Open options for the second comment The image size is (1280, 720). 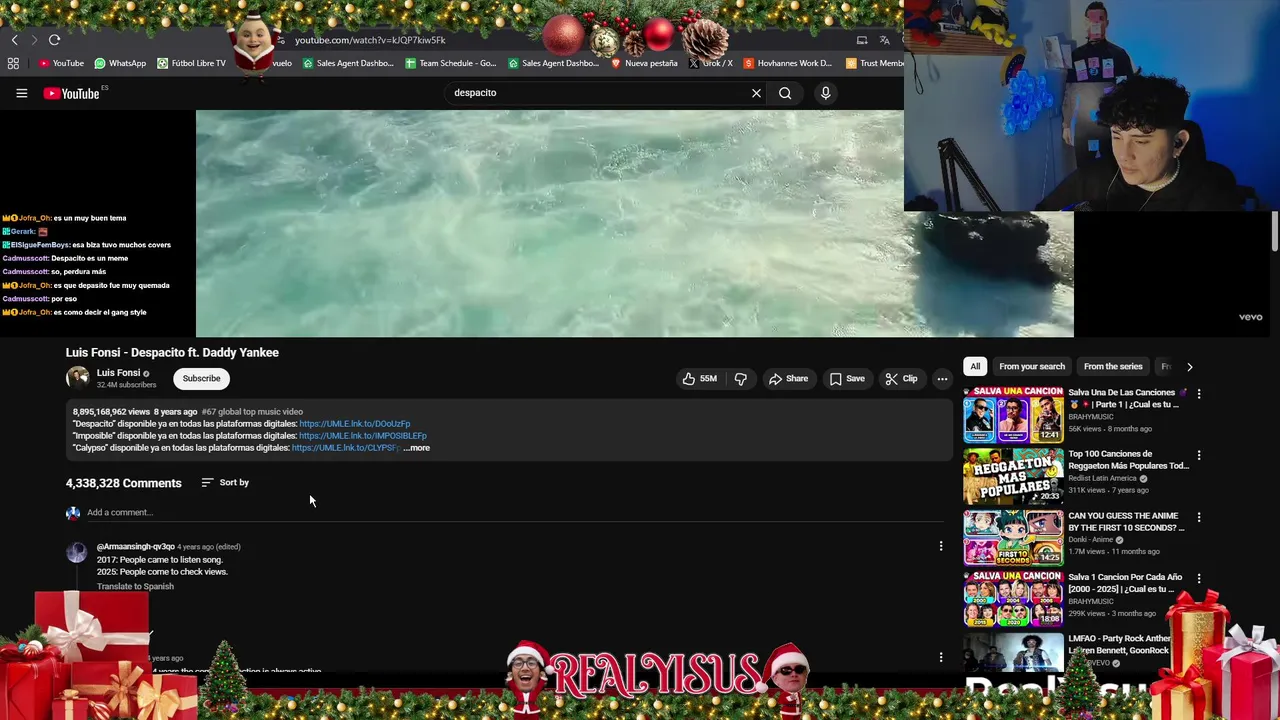[940, 657]
